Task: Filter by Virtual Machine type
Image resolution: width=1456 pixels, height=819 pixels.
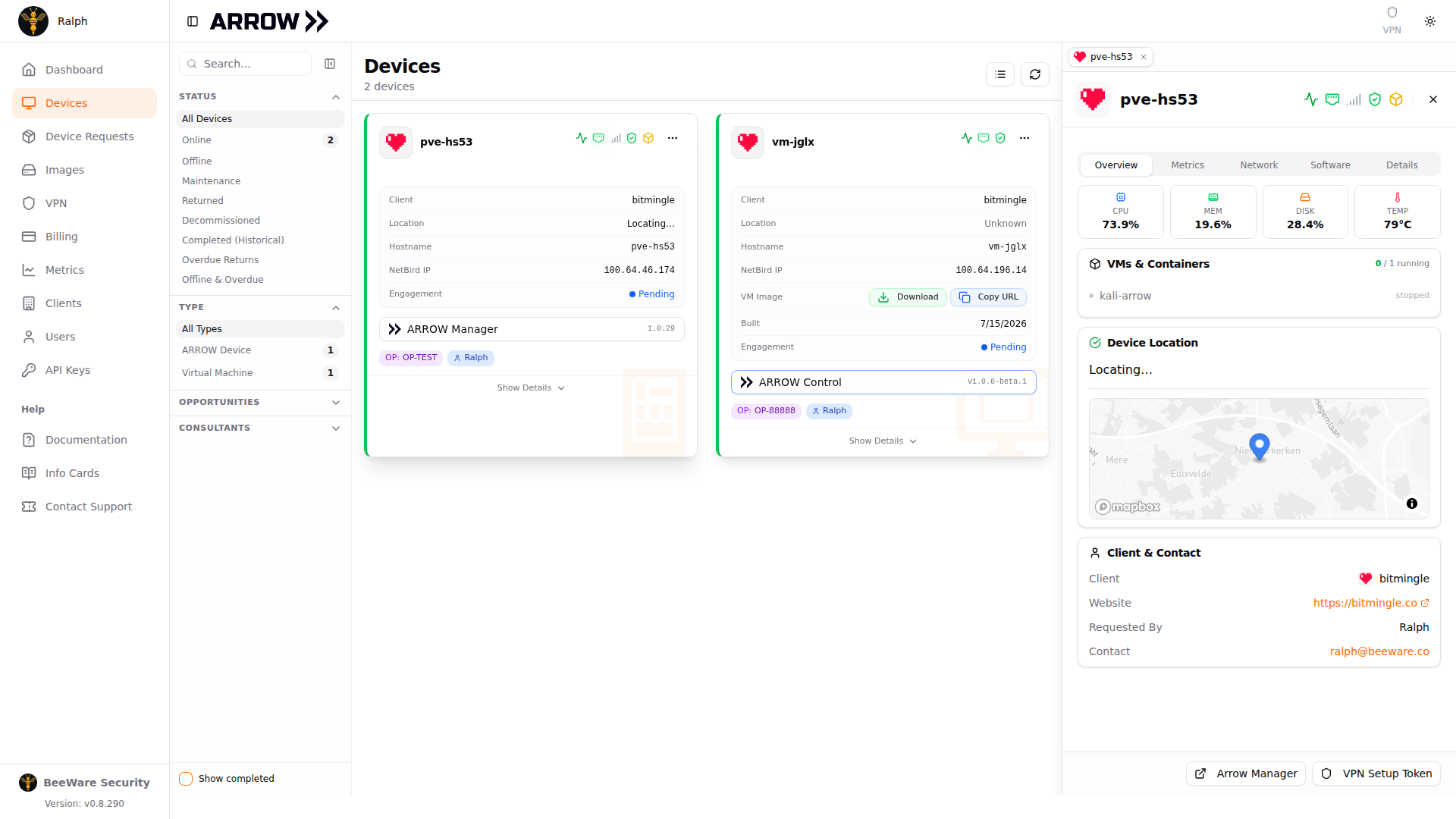Action: tap(260, 373)
